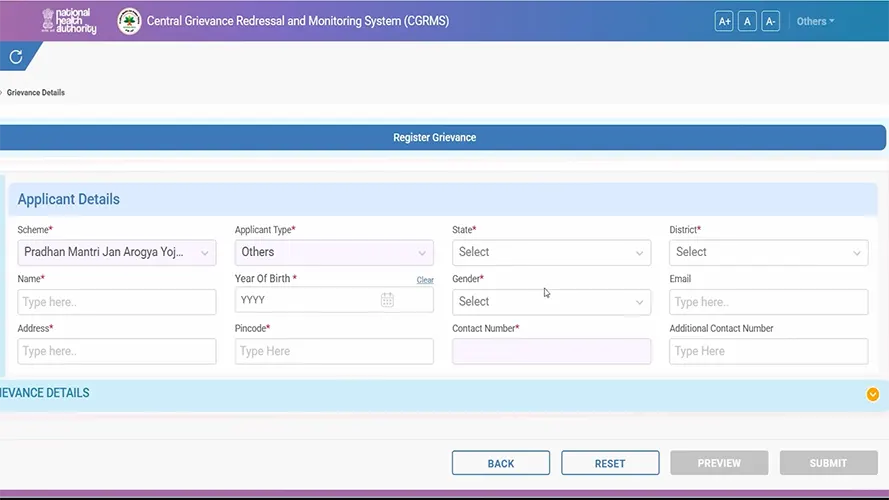Reset font size with the A button
Viewport: 889px width, 500px height.
(747, 22)
